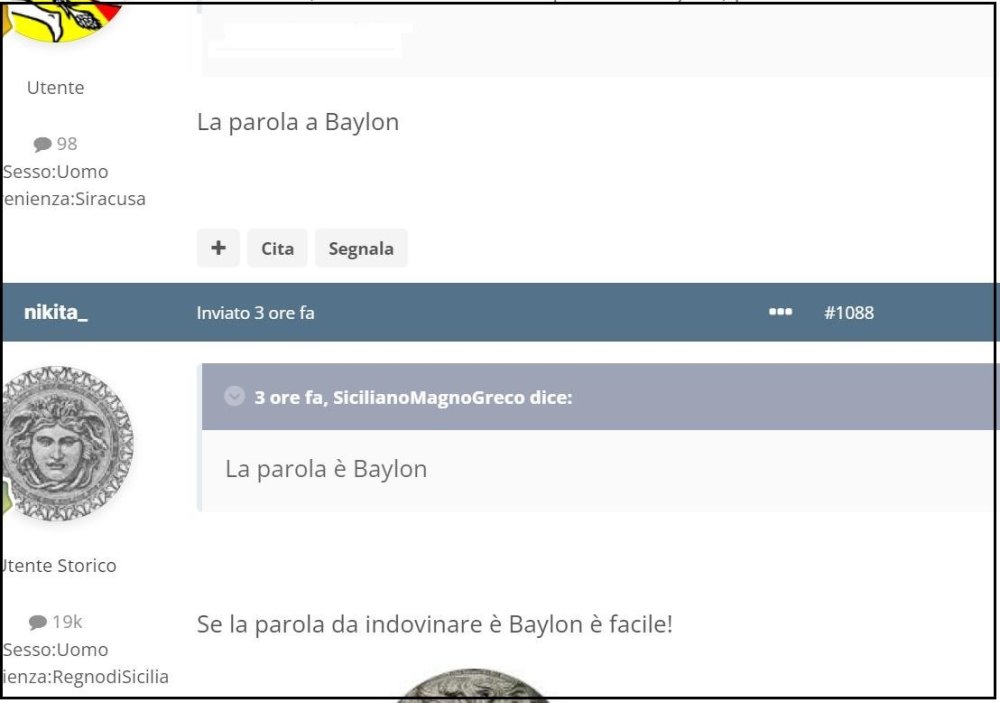Image resolution: width=1000 pixels, height=703 pixels.
Task: Open post number #1088 link
Action: [x=848, y=313]
